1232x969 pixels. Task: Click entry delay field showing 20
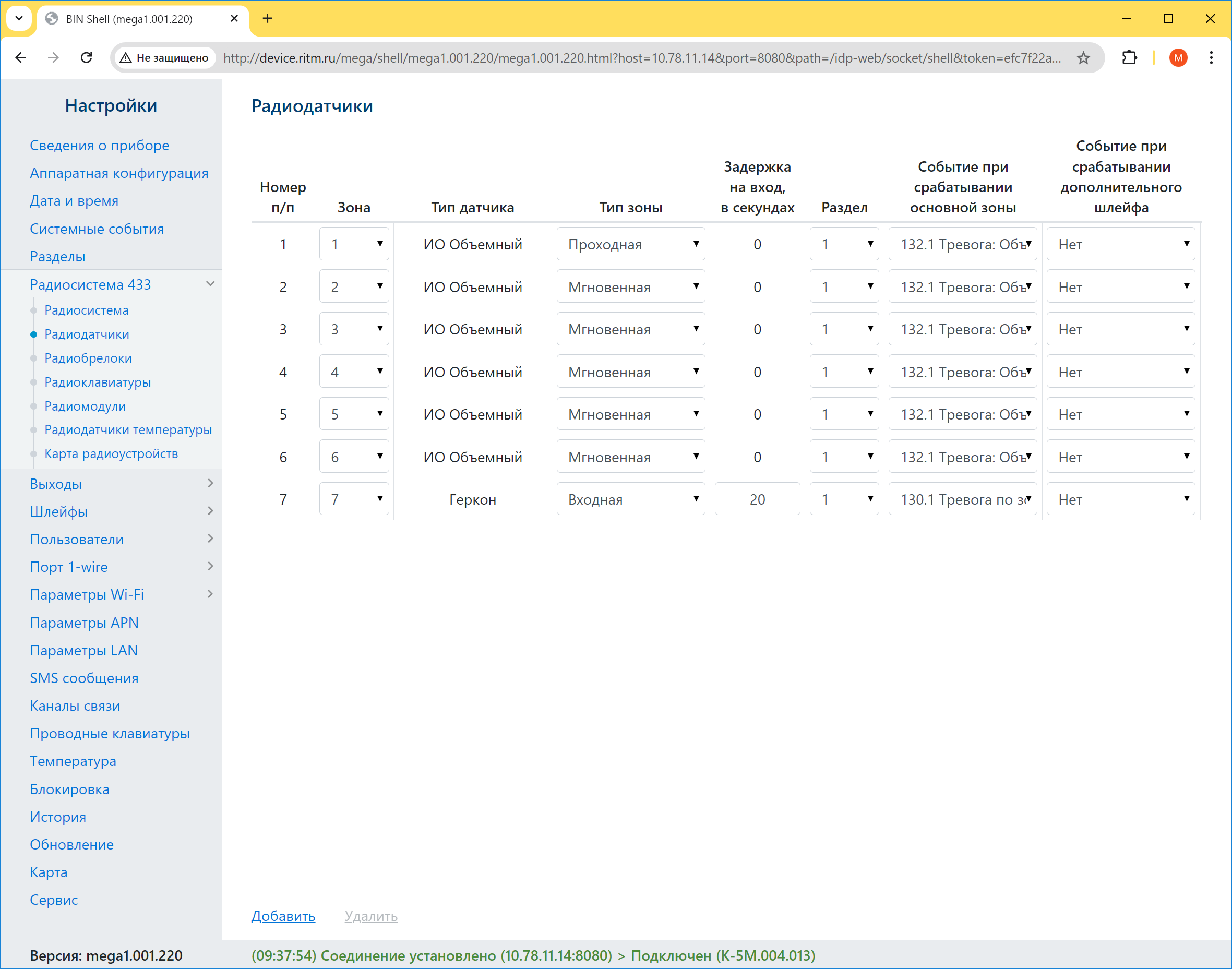coord(757,499)
